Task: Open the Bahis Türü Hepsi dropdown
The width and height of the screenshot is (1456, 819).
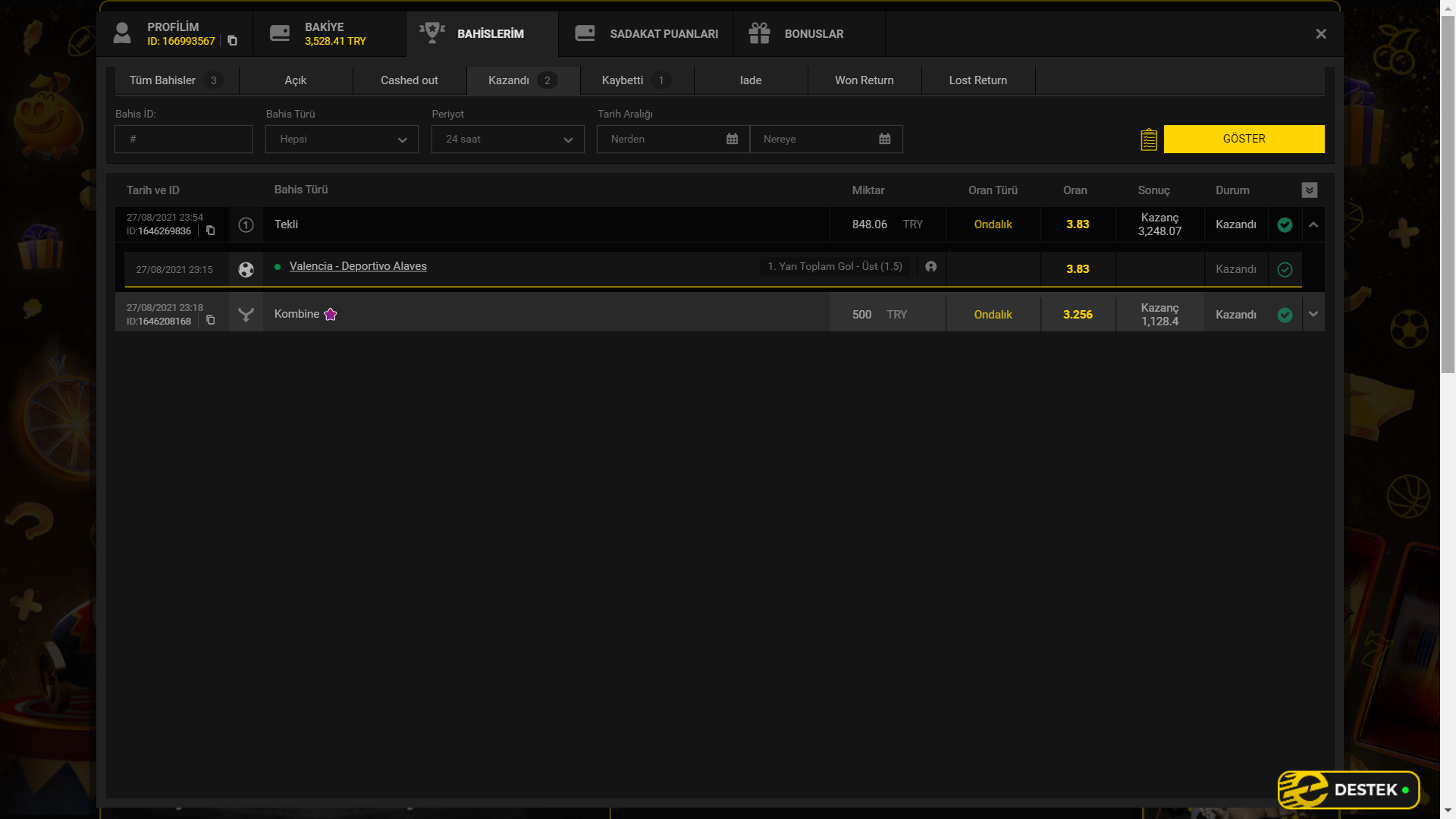Action: tap(341, 140)
